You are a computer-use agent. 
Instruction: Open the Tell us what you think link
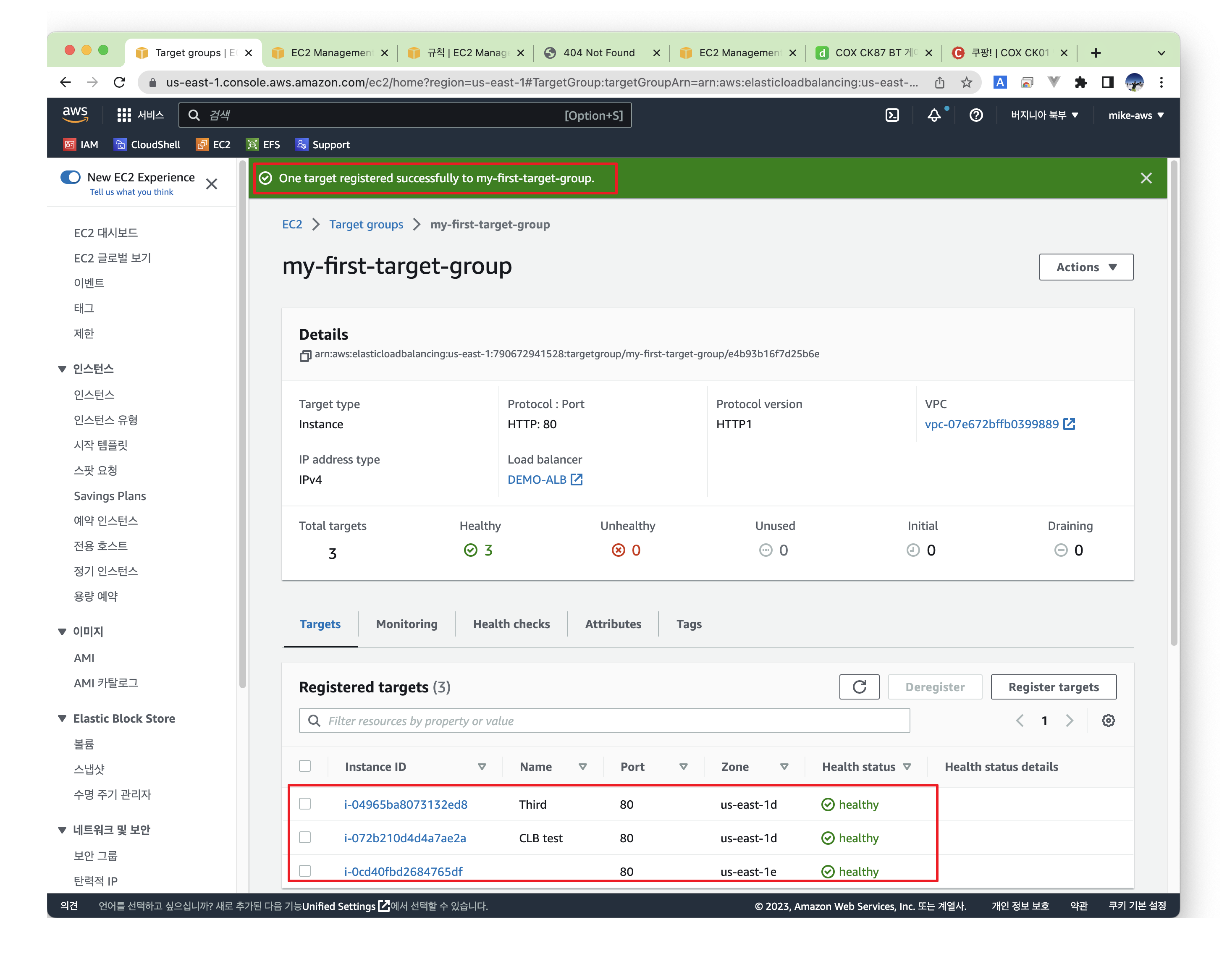click(x=131, y=192)
